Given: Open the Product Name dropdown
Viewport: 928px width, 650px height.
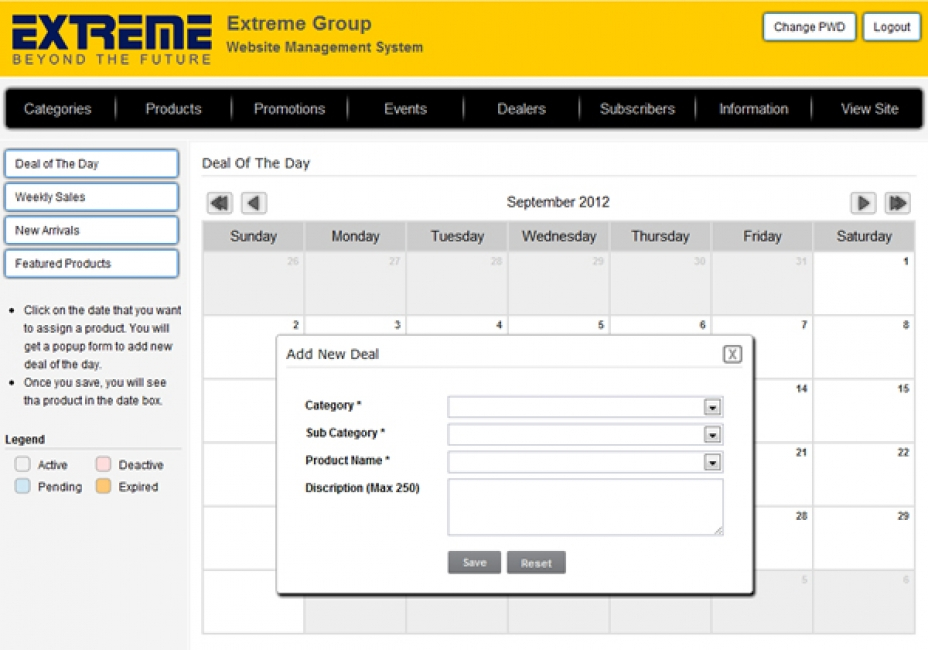Looking at the screenshot, I should 713,462.
